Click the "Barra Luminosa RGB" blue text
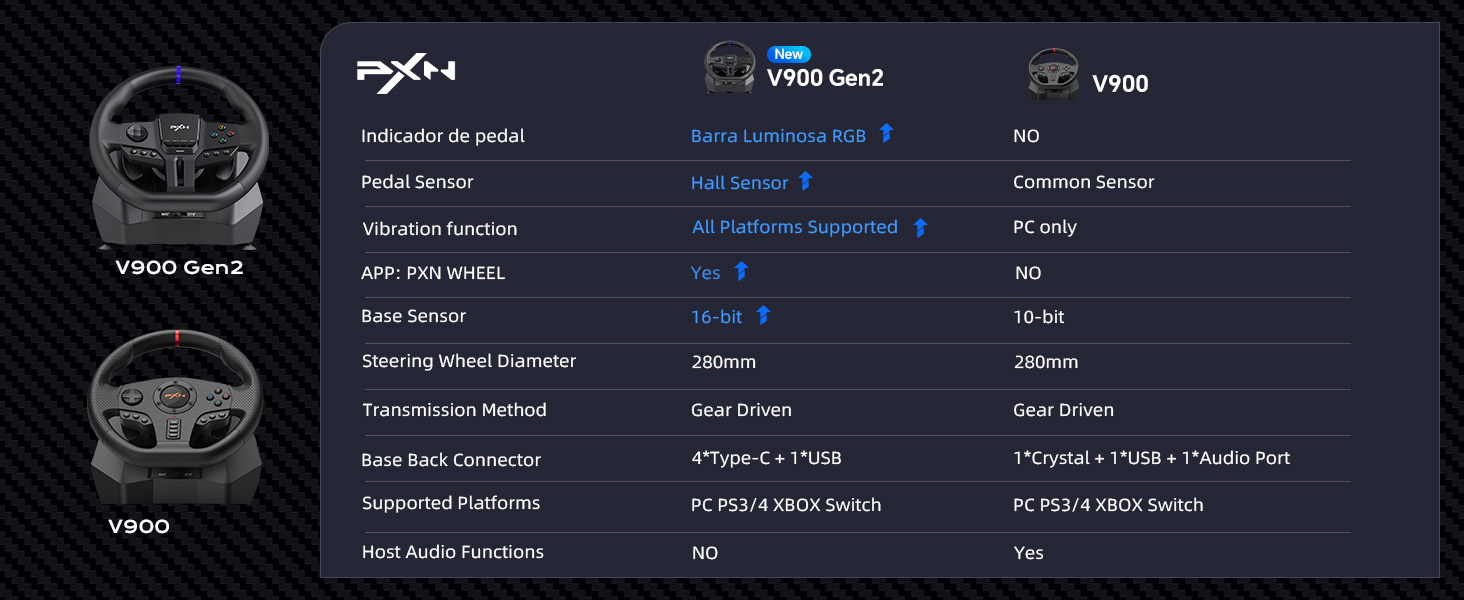 (x=778, y=136)
